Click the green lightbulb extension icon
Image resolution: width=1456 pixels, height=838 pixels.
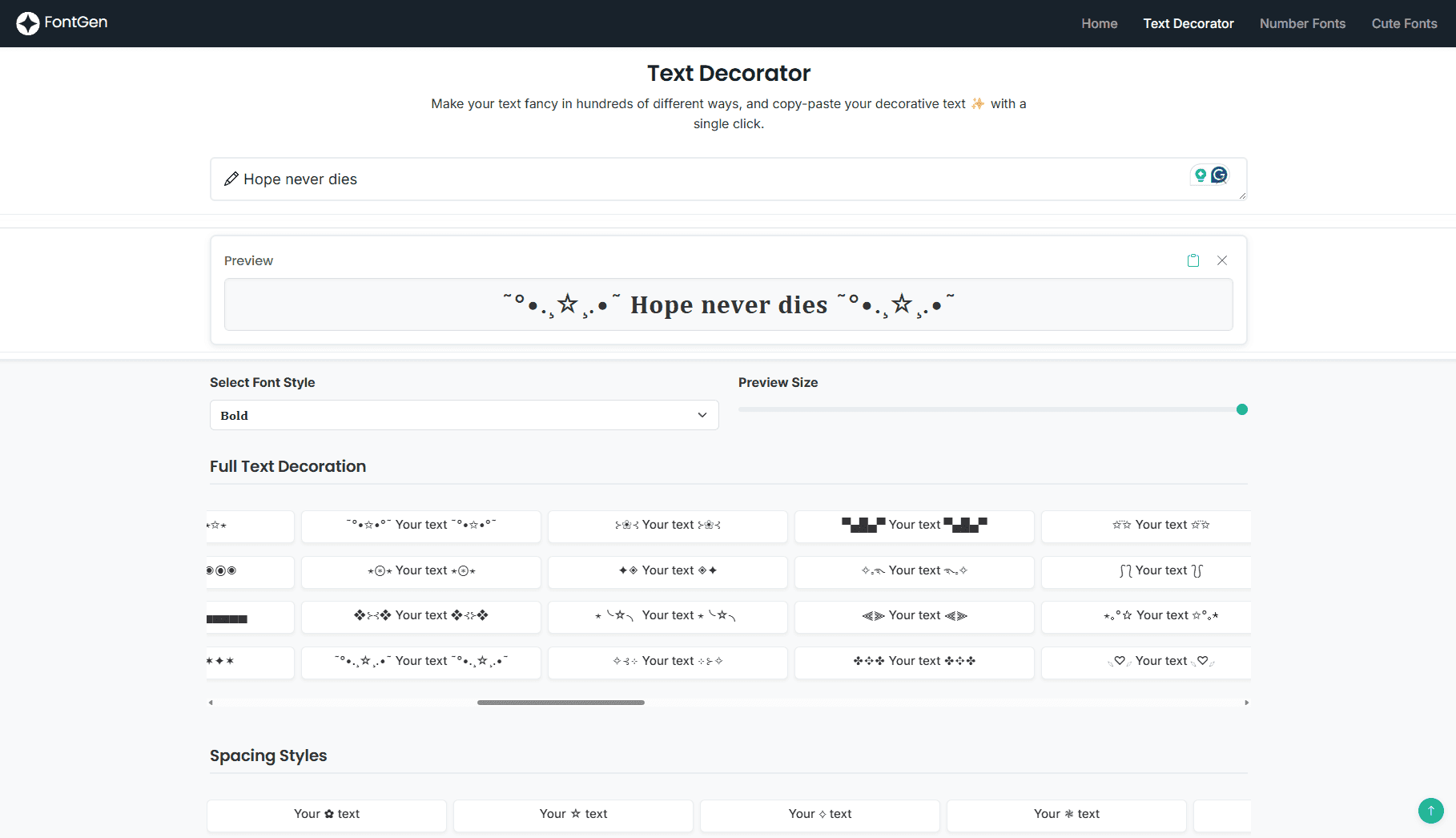pyautogui.click(x=1200, y=175)
